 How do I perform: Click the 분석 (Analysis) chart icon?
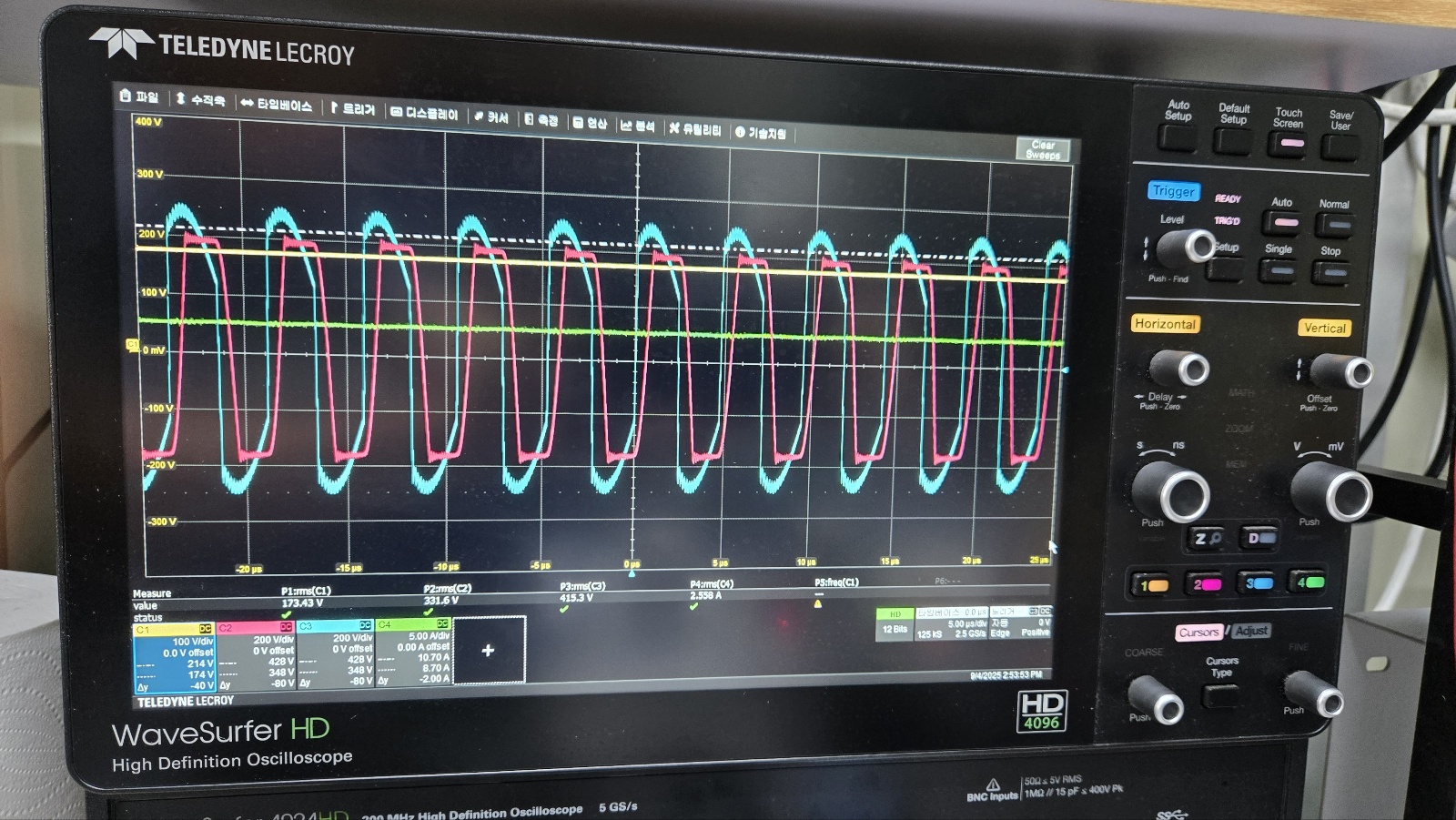[x=626, y=126]
